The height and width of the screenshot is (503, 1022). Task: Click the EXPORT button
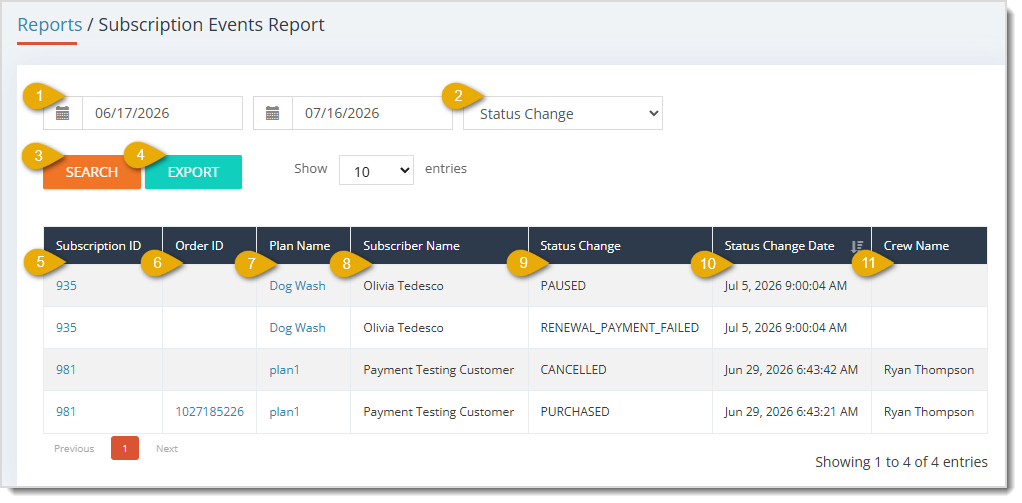tap(194, 172)
